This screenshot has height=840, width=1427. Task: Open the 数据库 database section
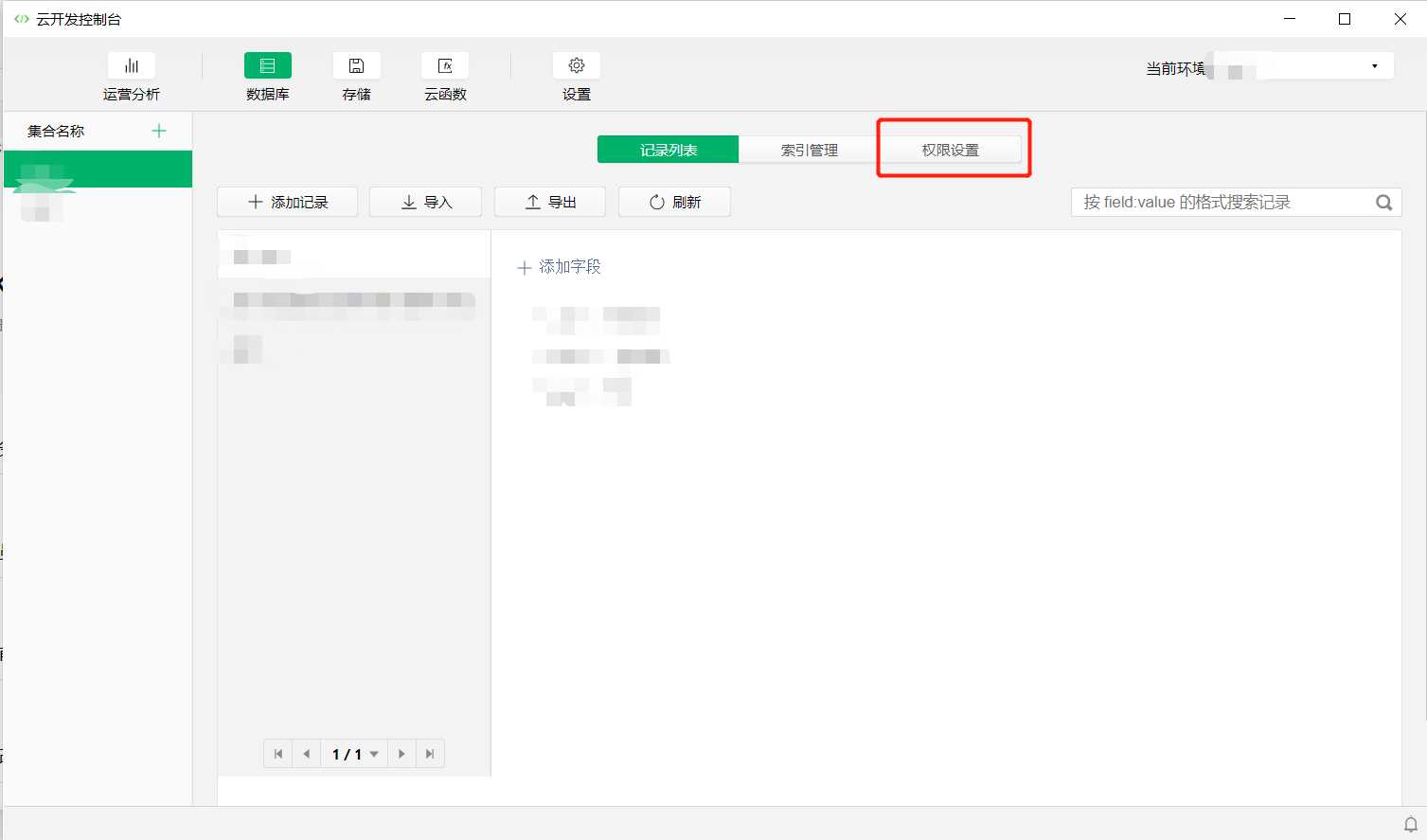coord(268,77)
